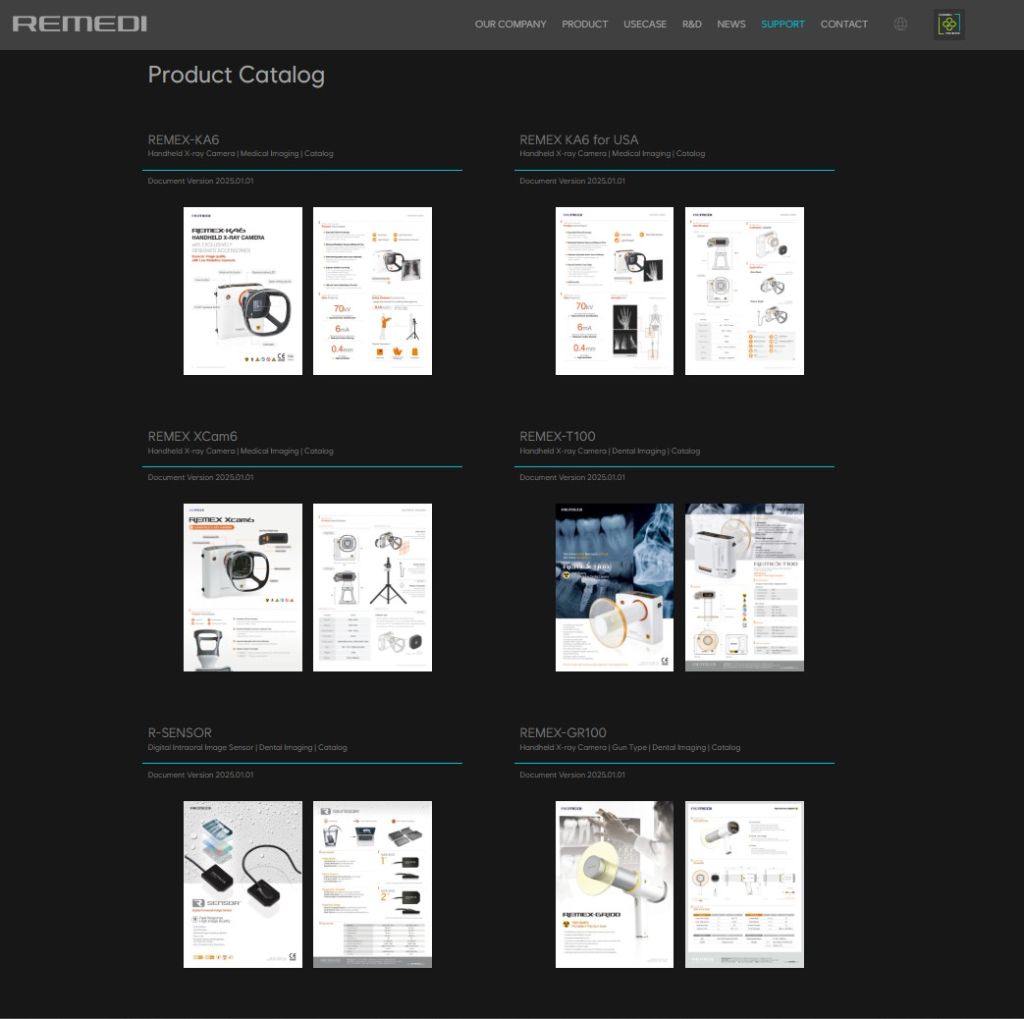Click the highlighted SUPPORT link
Screen dimensions: 1024x1019
pyautogui.click(x=783, y=24)
